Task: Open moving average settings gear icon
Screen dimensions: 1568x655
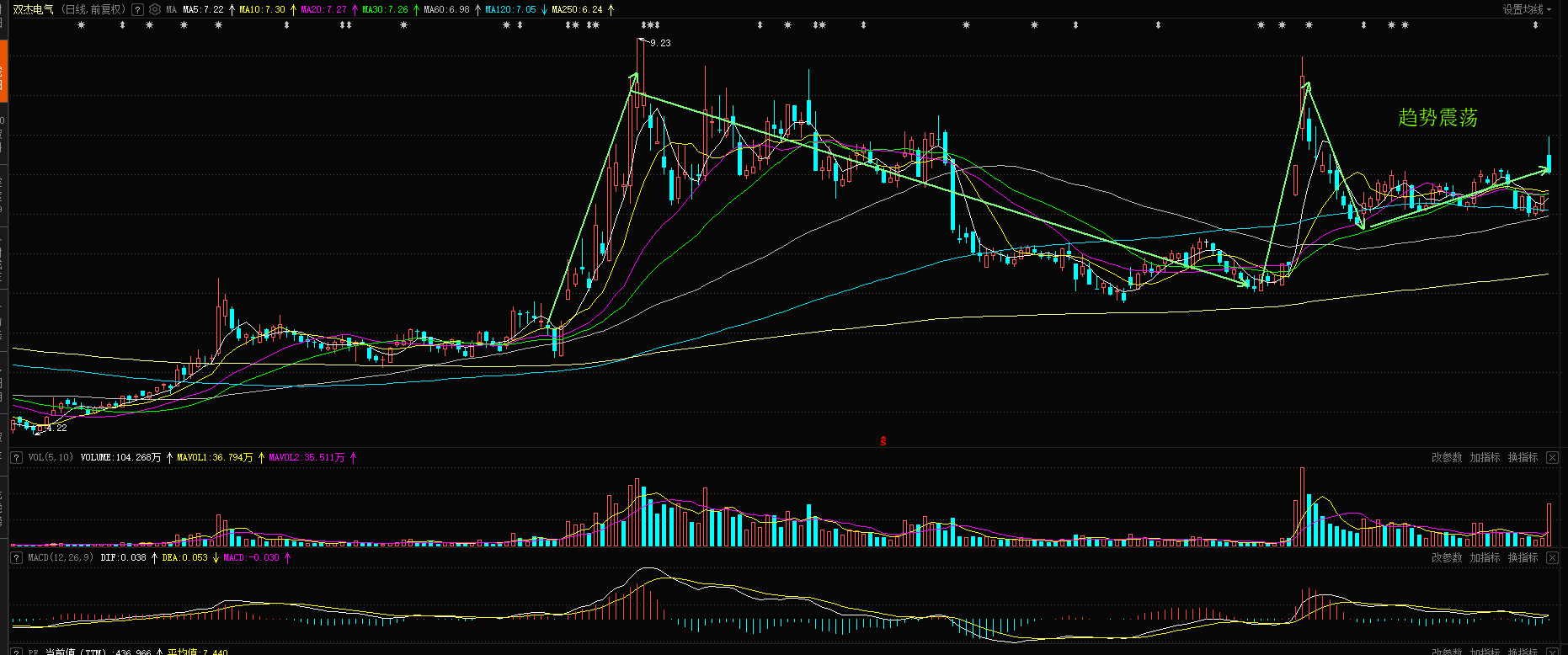Action: [155, 10]
